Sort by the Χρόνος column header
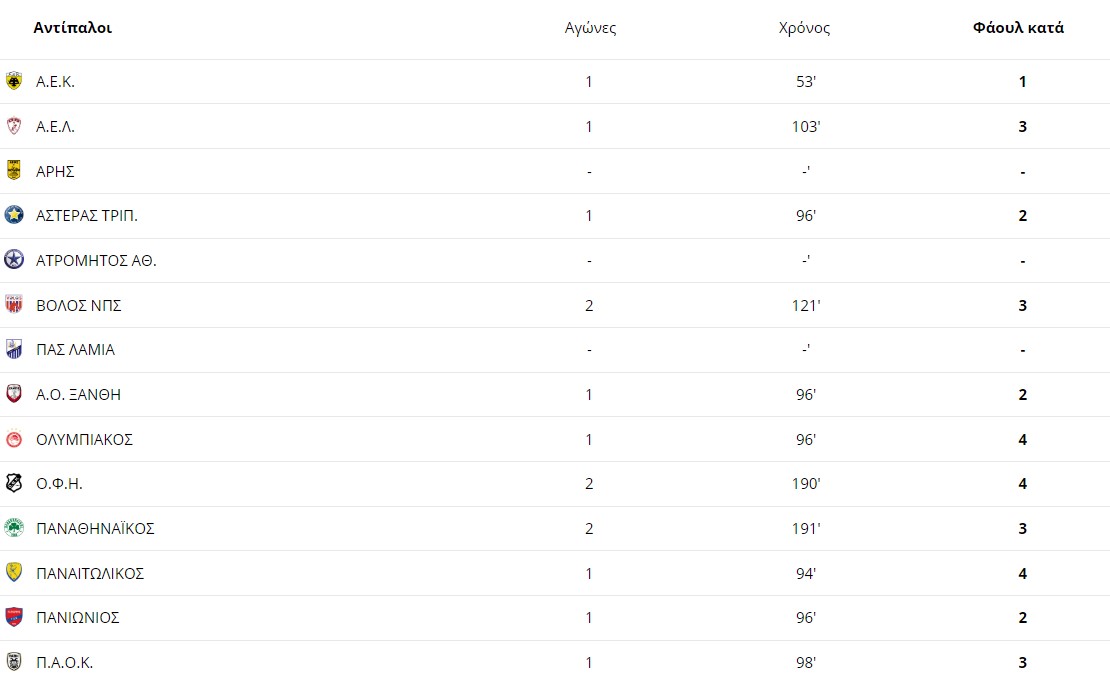The height and width of the screenshot is (683, 1110). (x=804, y=28)
